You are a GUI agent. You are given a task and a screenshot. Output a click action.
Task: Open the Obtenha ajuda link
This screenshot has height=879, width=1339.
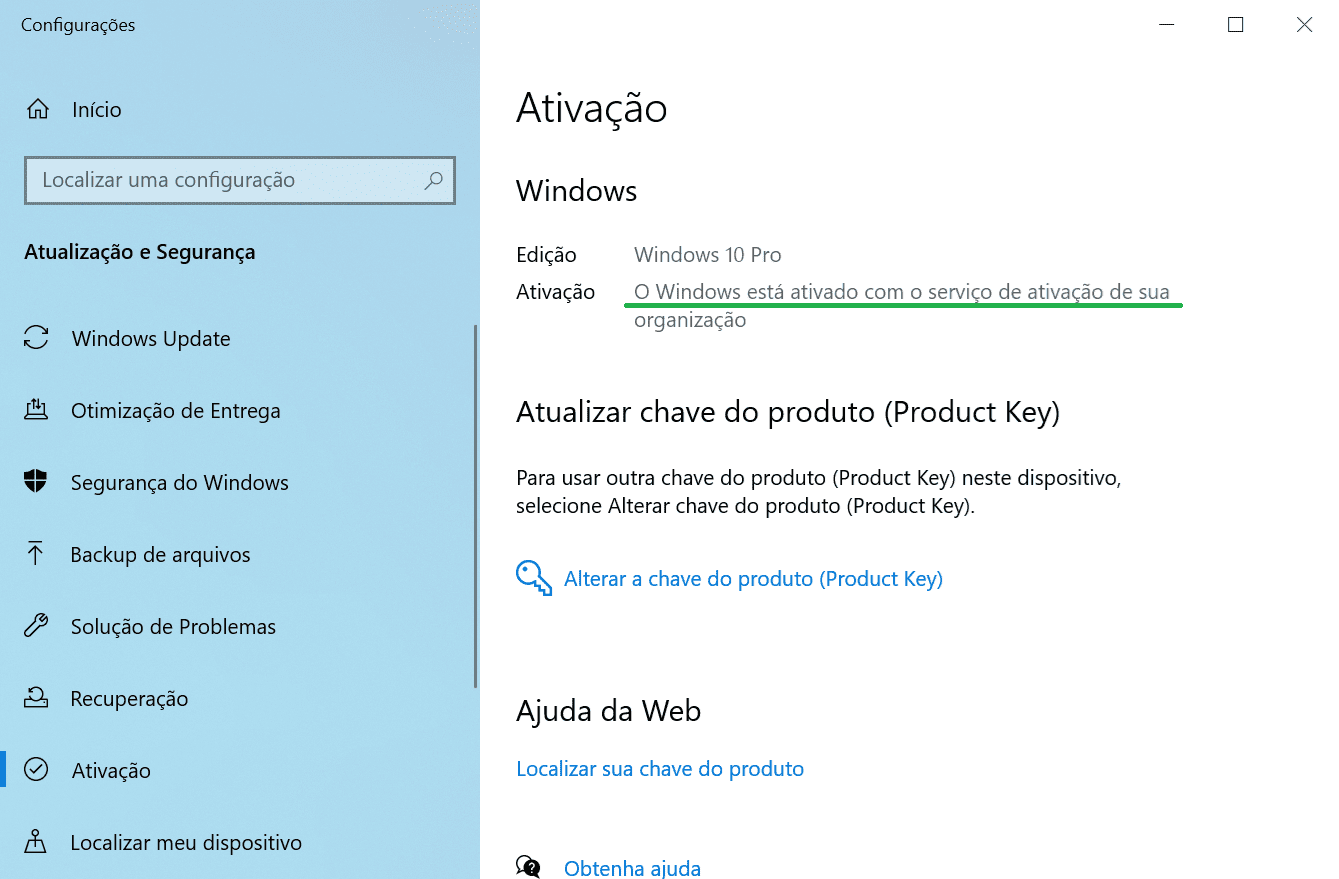pos(632,866)
